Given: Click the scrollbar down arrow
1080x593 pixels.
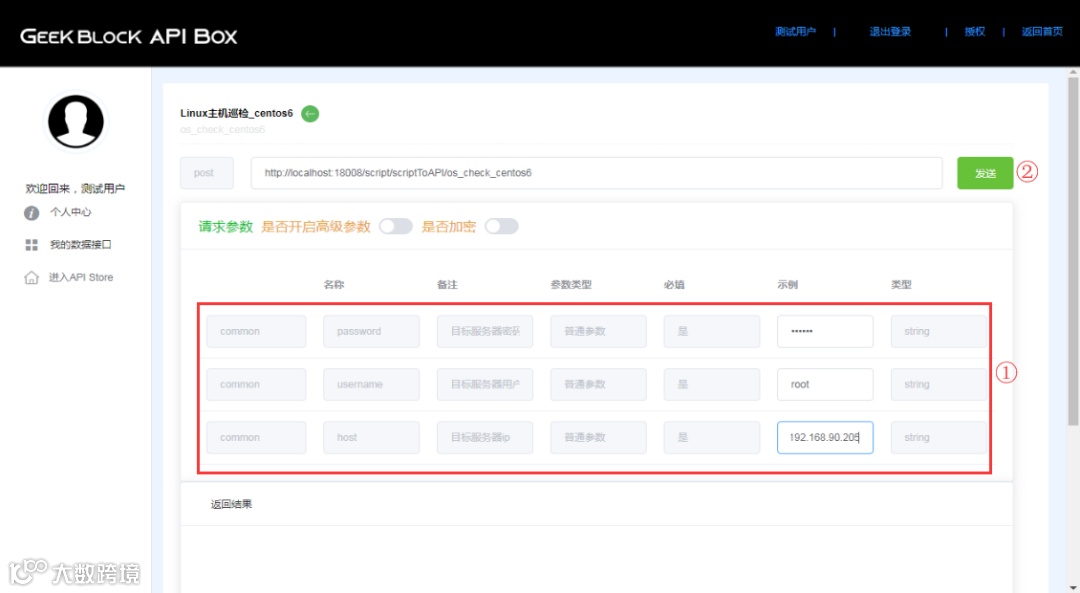Looking at the screenshot, I should (1074, 587).
